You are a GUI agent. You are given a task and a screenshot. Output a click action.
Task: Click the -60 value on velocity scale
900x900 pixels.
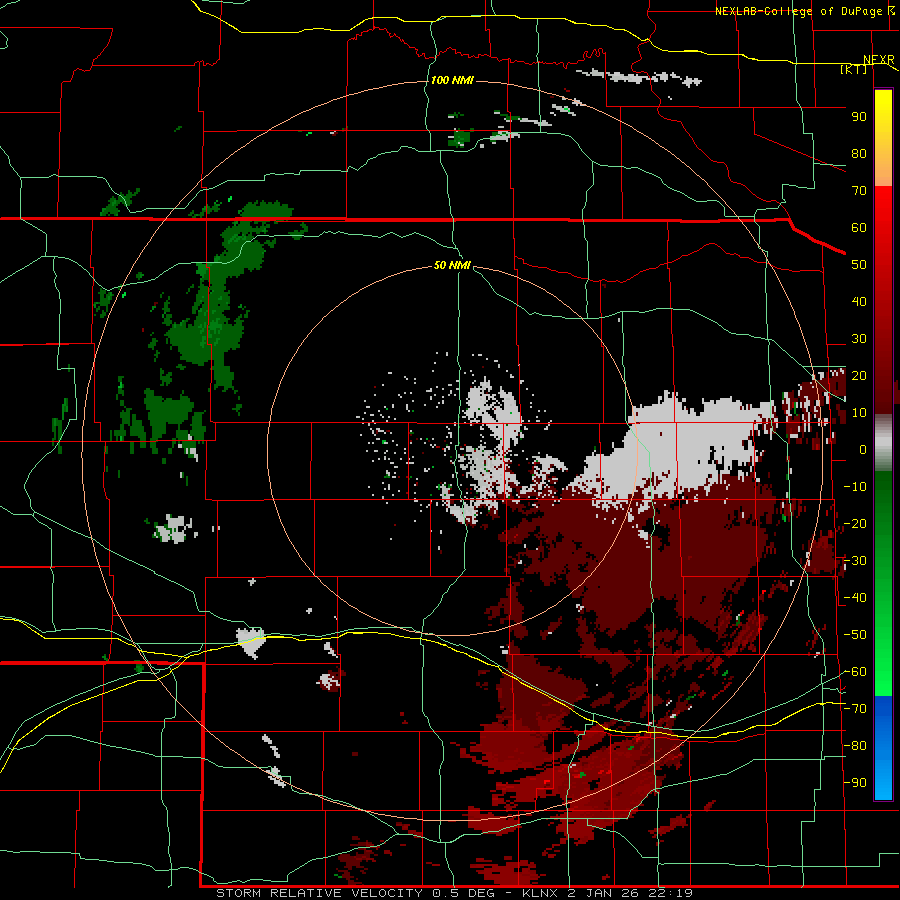point(855,672)
